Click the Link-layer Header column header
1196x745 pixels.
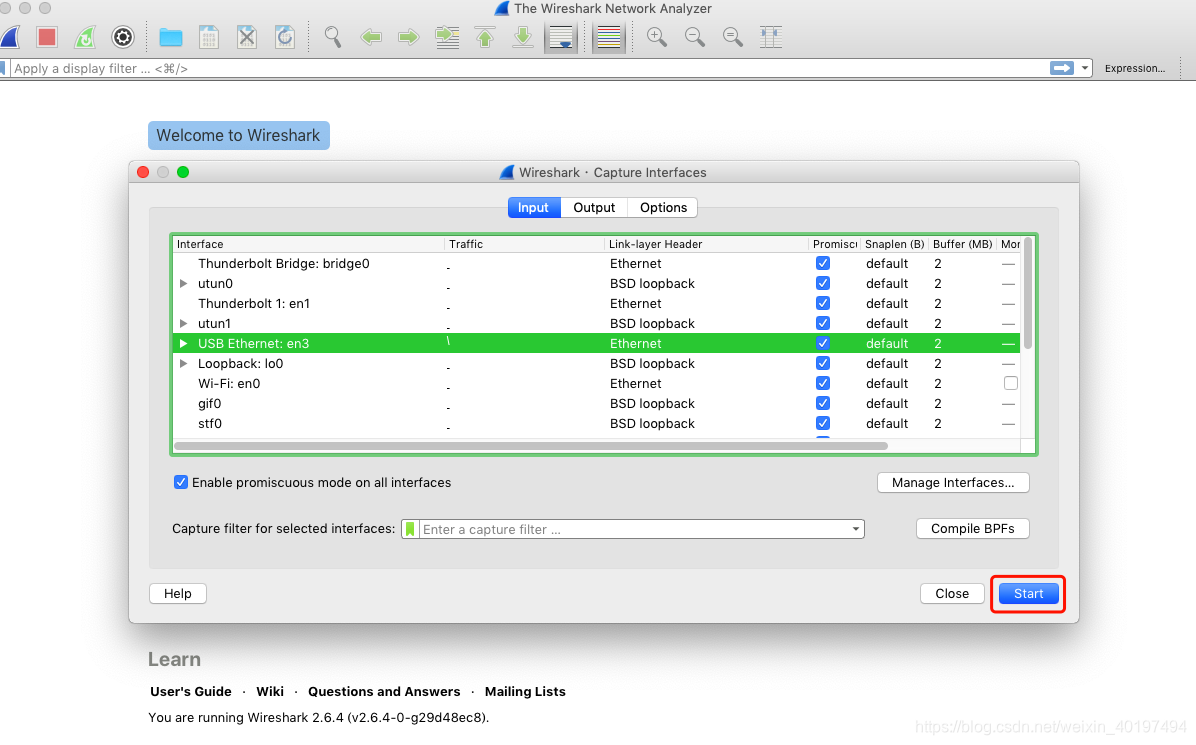(x=706, y=244)
